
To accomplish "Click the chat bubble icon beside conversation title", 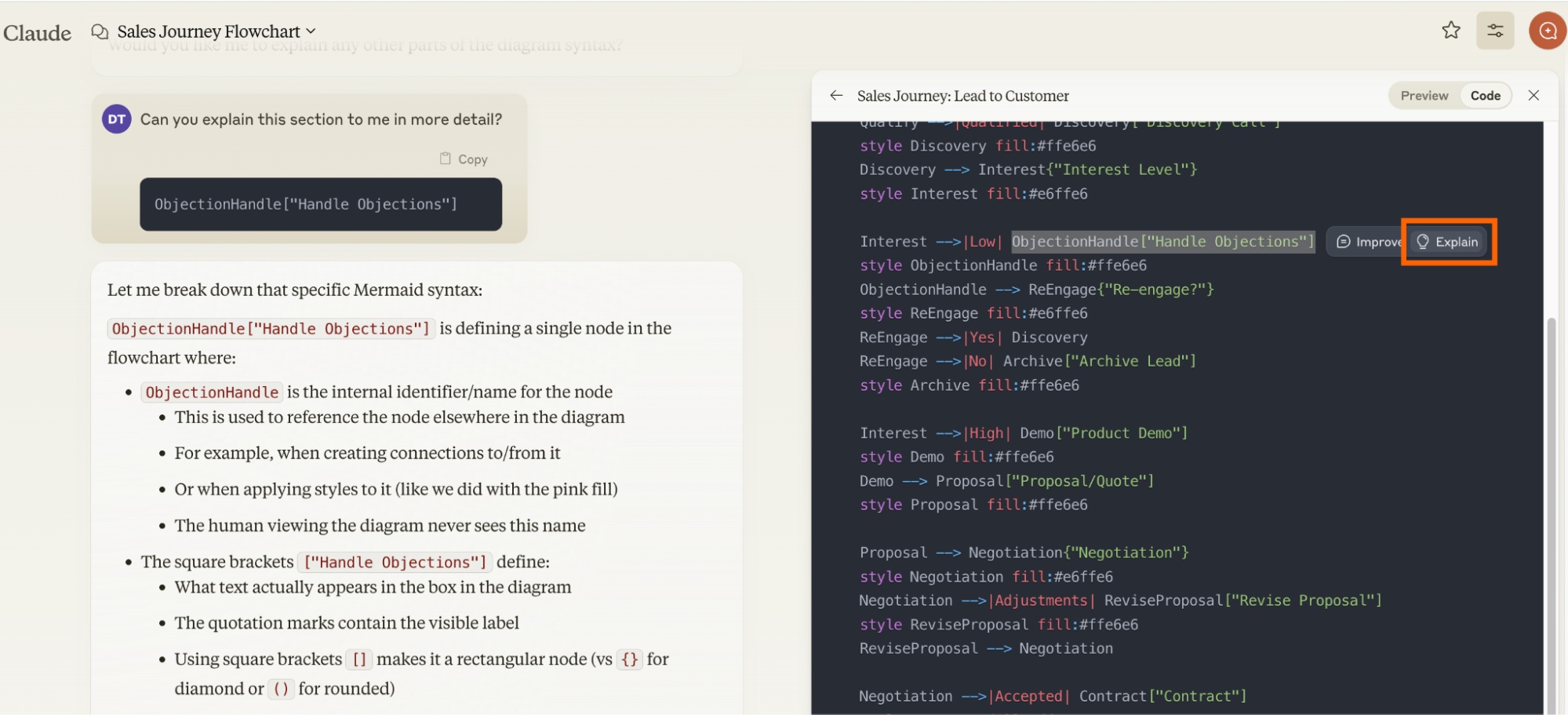I will (x=100, y=31).
